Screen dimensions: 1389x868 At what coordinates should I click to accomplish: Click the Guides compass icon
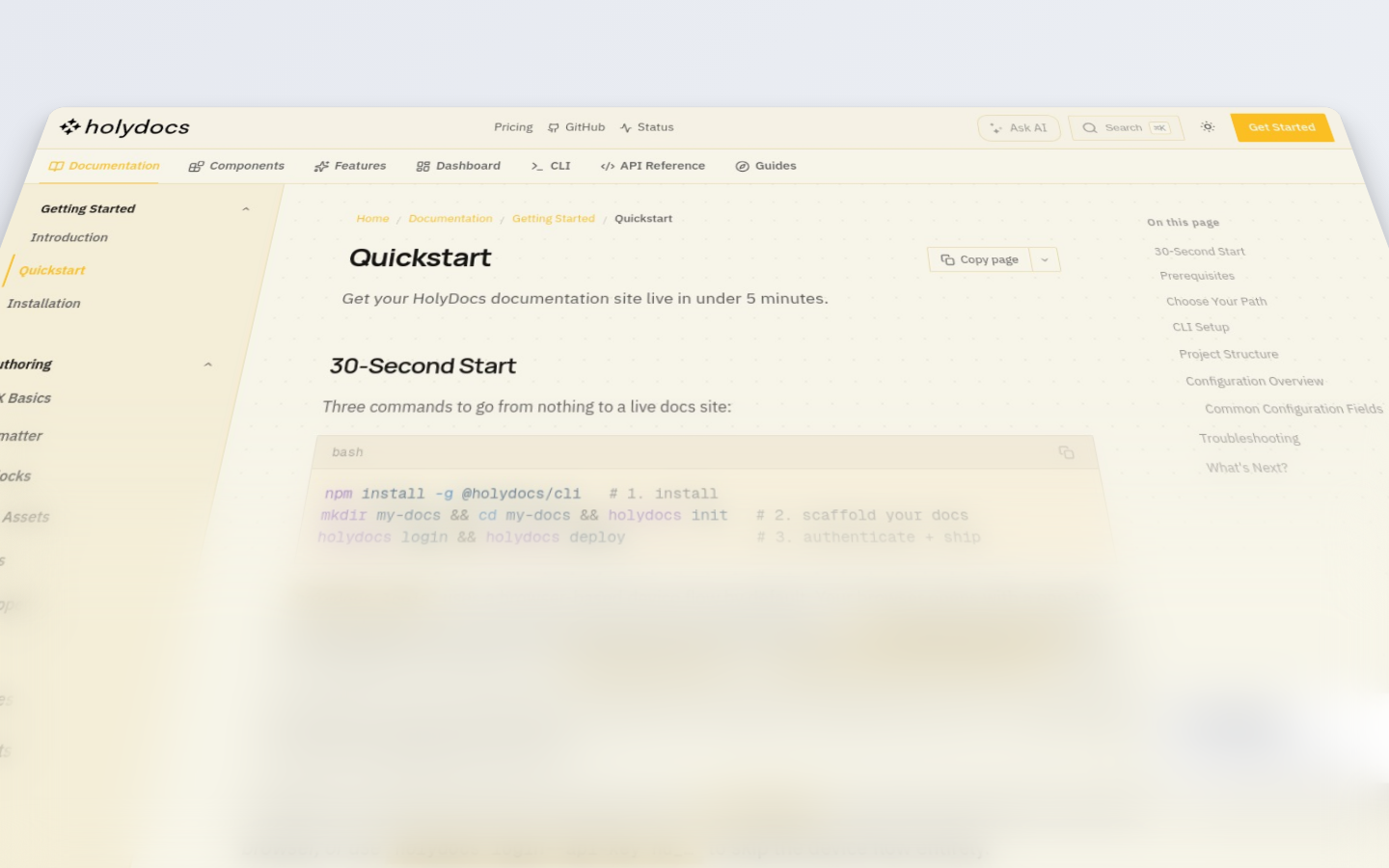(x=742, y=167)
